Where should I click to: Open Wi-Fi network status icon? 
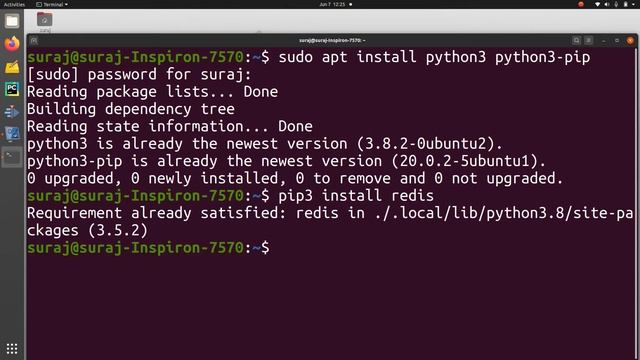pyautogui.click(x=598, y=4)
